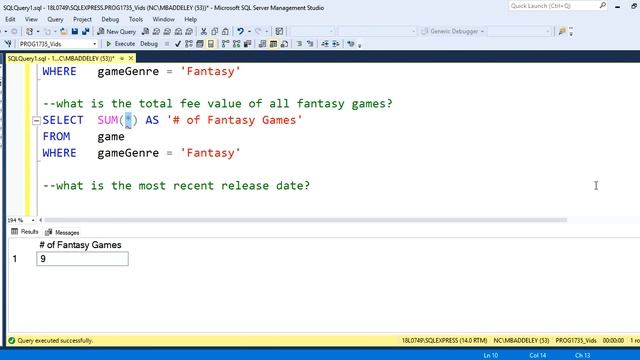This screenshot has height=360, width=640.
Task: Click the greyed Redo arrow icon
Action: pyautogui.click(x=258, y=31)
